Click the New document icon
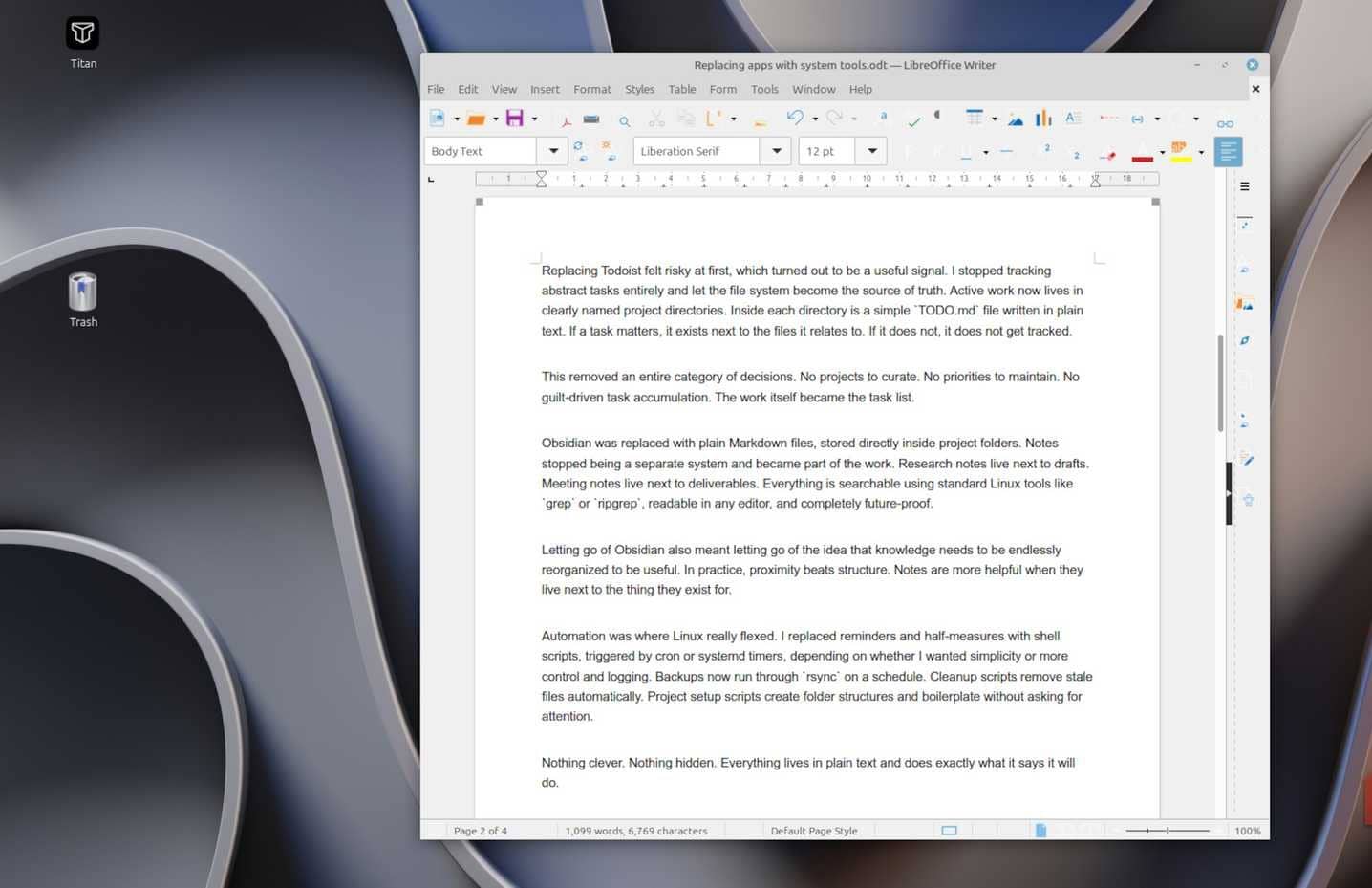This screenshot has width=1372, height=888. click(438, 119)
